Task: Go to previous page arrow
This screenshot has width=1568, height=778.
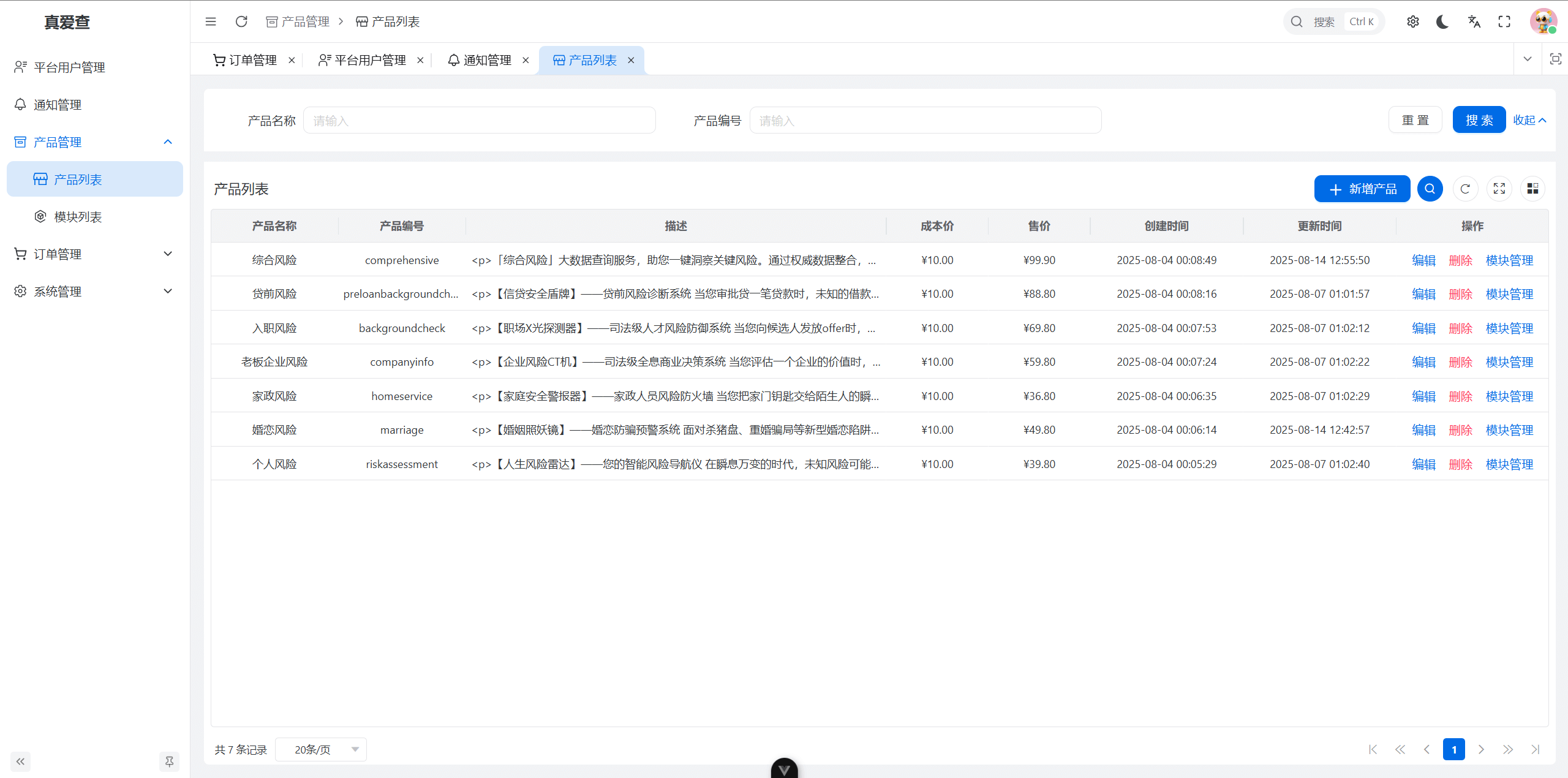Action: [1427, 749]
